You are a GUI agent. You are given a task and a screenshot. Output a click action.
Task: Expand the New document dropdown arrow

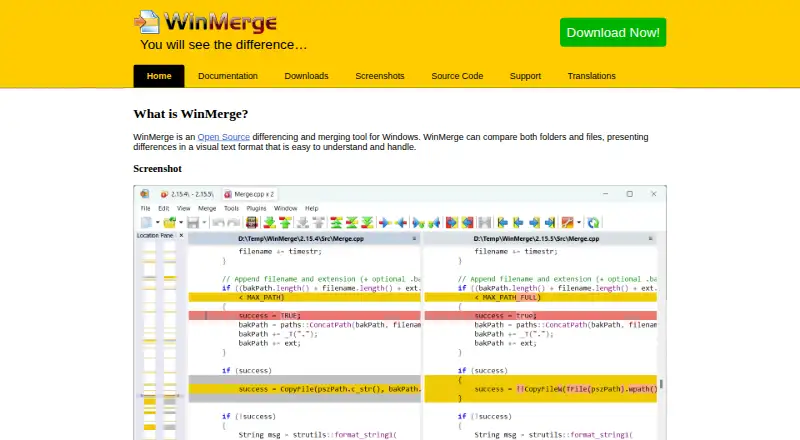pos(157,223)
